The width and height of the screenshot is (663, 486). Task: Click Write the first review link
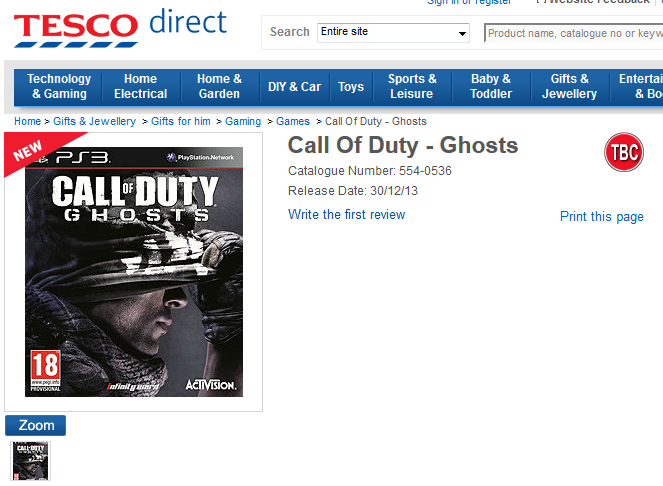coord(347,214)
